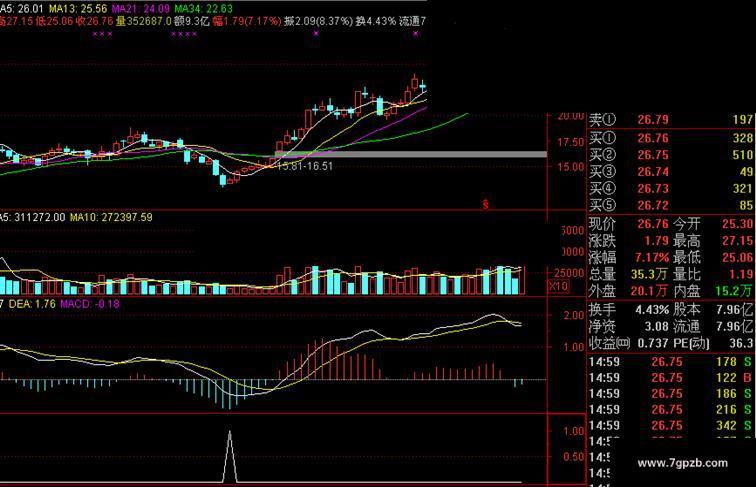This screenshot has width=756, height=487.
Task: Select the 14:59 tick with volume 122 B
Action: 671,378
